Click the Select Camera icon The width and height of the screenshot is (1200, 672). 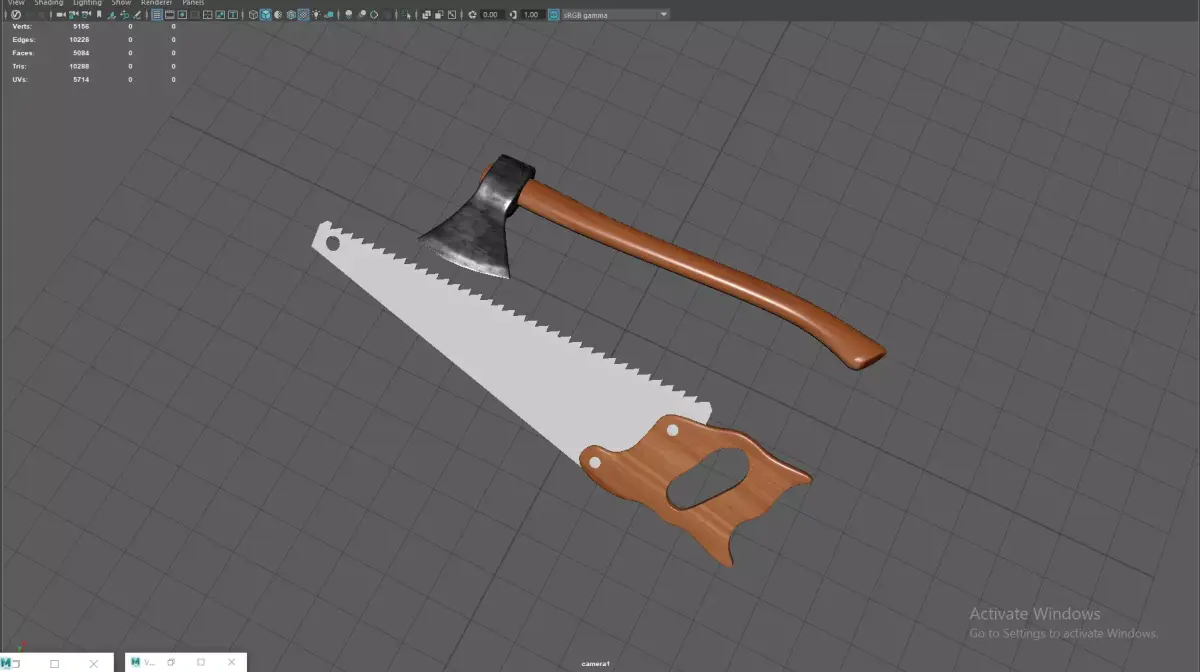pos(60,15)
